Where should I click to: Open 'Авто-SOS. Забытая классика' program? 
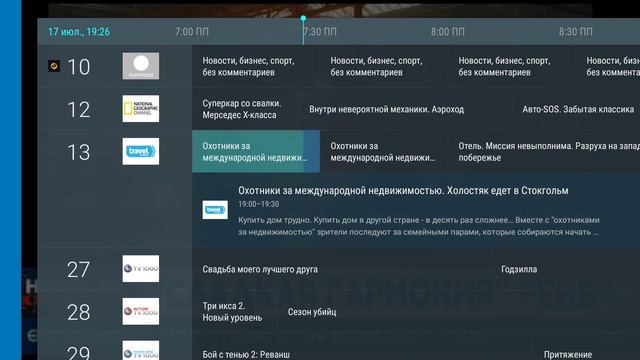[576, 109]
